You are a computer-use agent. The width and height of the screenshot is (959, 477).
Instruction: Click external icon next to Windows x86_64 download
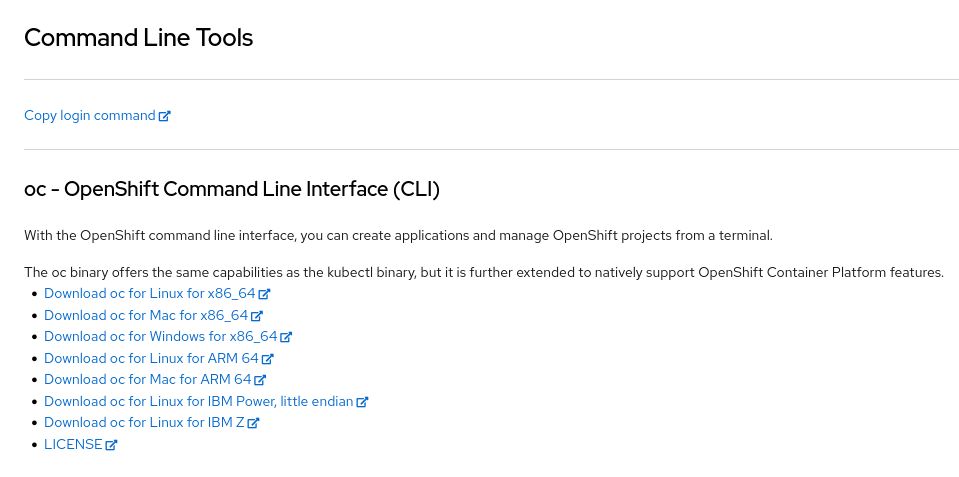click(x=286, y=337)
